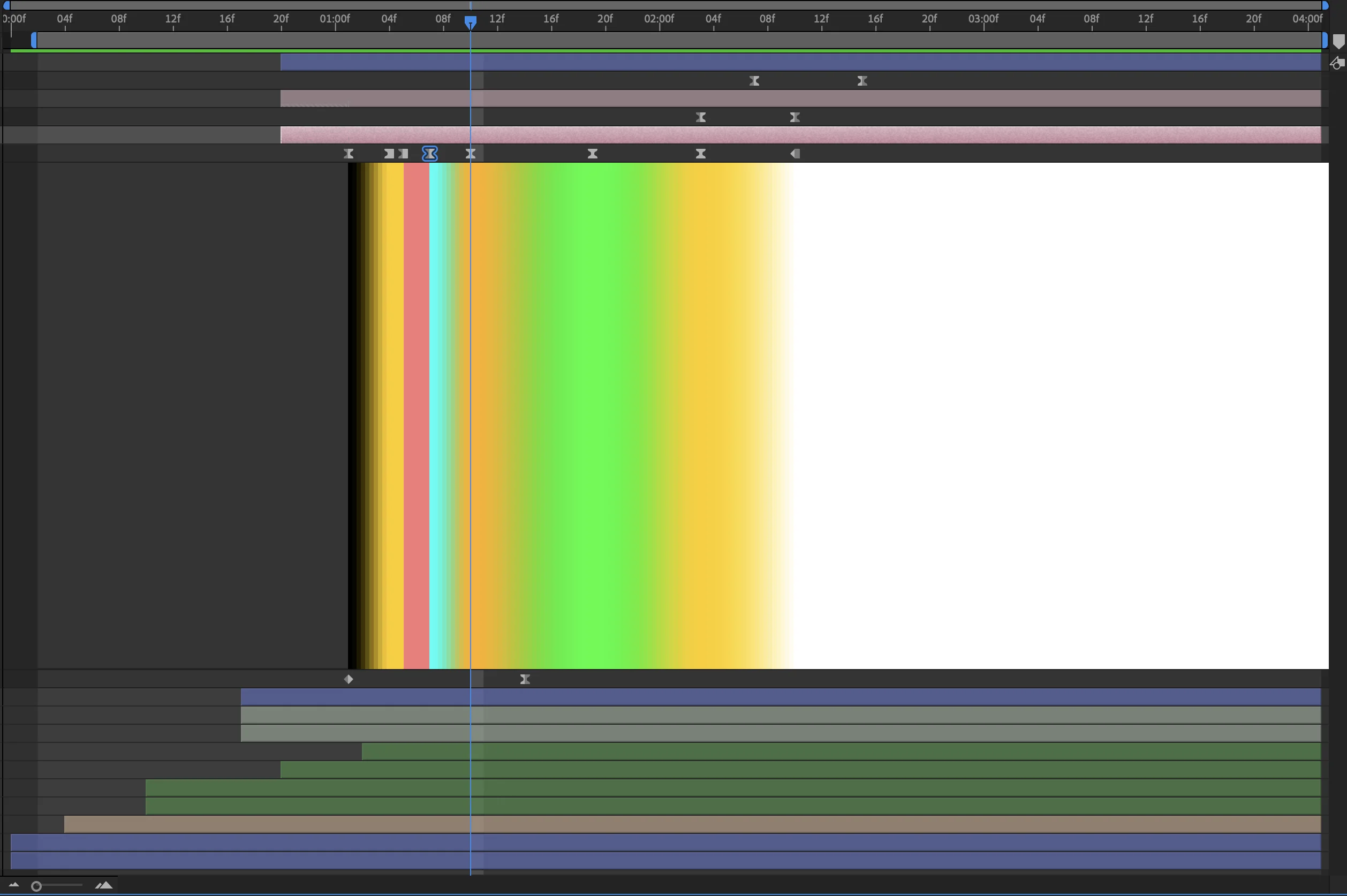Click the gray work area bar
The width and height of the screenshot is (1347, 896).
(x=679, y=40)
